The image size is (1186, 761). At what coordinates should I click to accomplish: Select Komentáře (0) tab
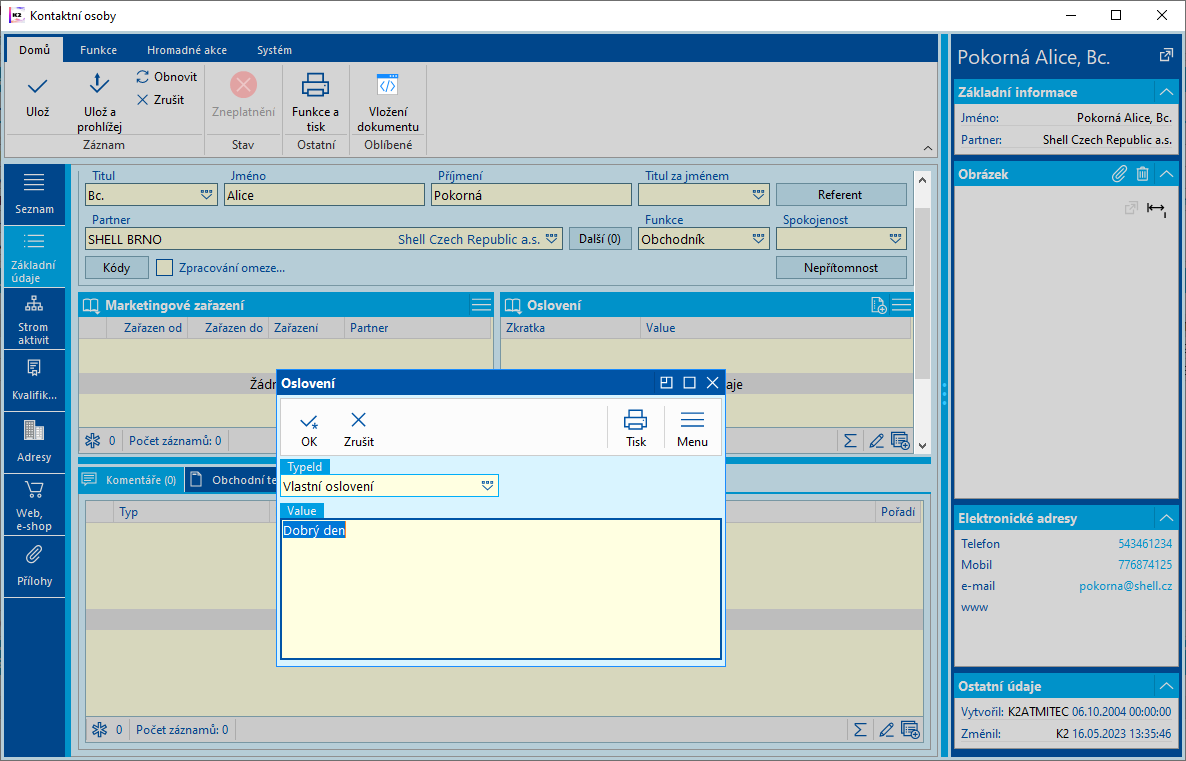(x=131, y=480)
